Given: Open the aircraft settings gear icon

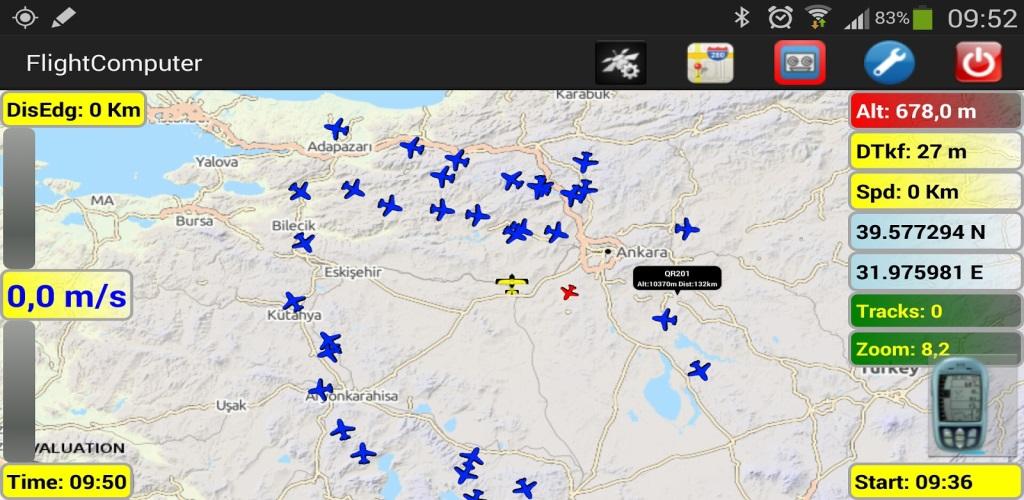Looking at the screenshot, I should [x=620, y=63].
